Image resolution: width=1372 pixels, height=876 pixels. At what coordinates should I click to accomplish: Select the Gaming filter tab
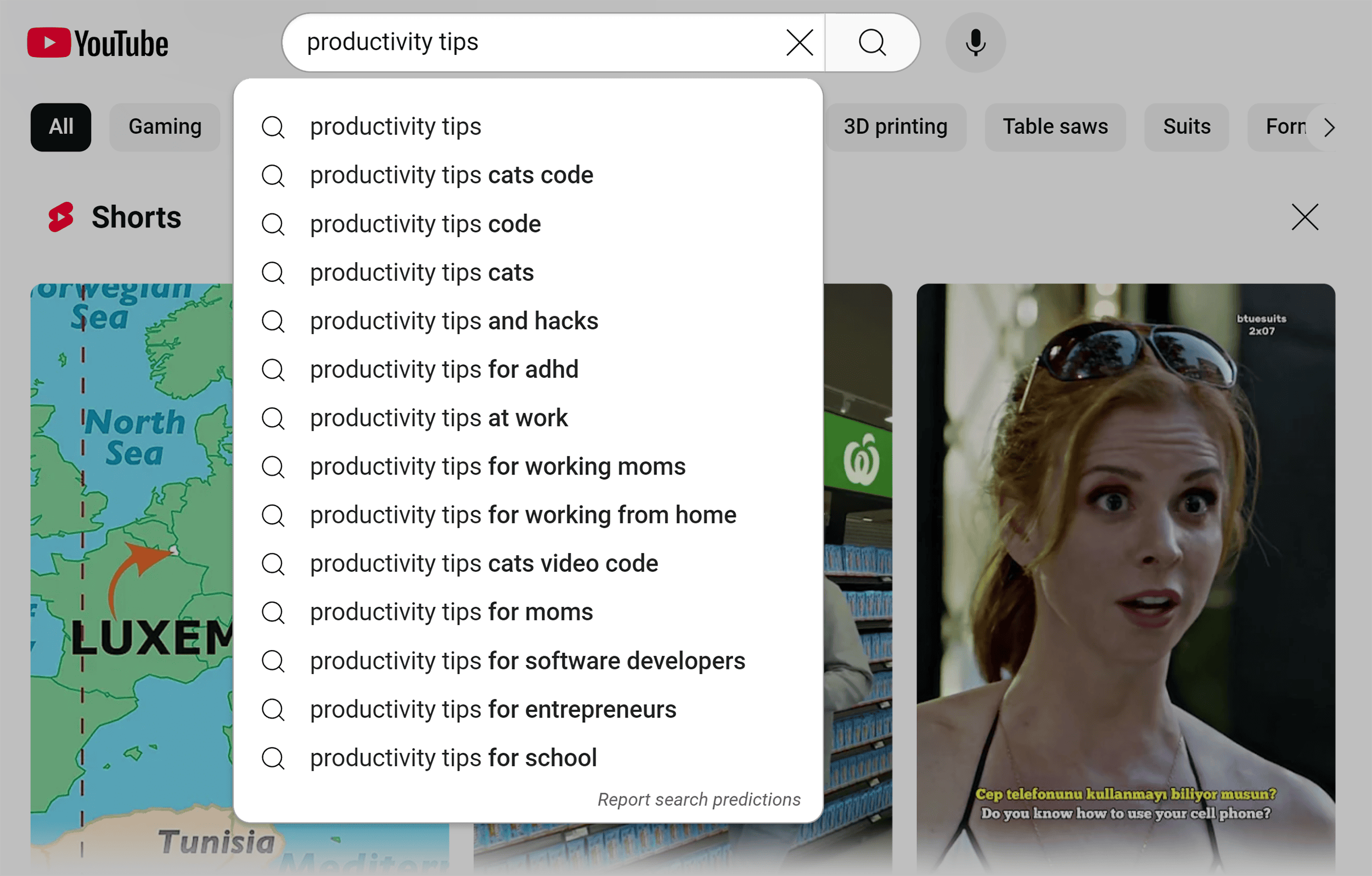[x=165, y=126]
